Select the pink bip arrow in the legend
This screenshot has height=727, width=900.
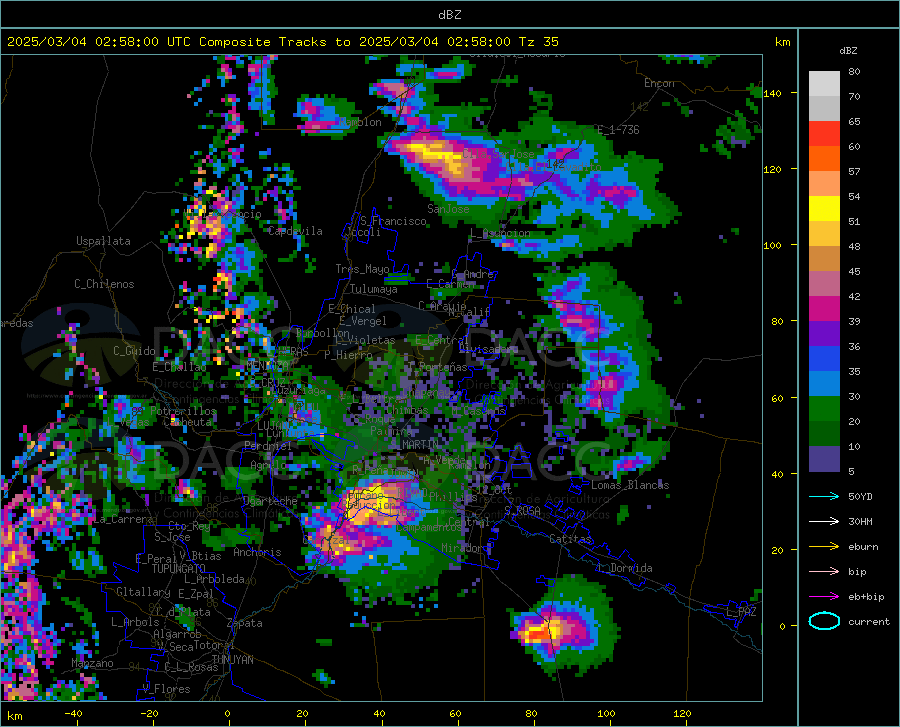pos(824,572)
